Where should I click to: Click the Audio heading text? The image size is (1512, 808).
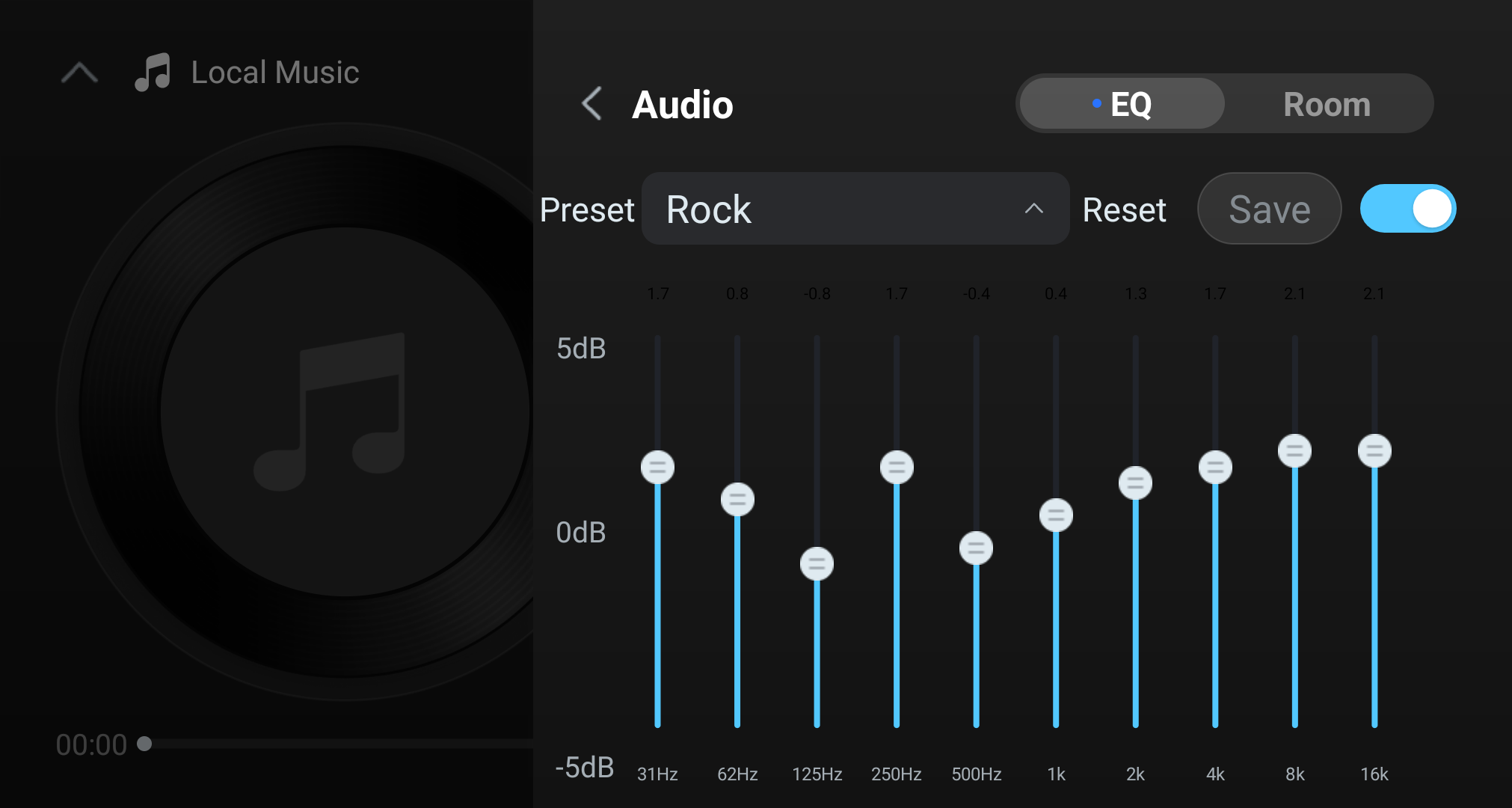click(683, 105)
